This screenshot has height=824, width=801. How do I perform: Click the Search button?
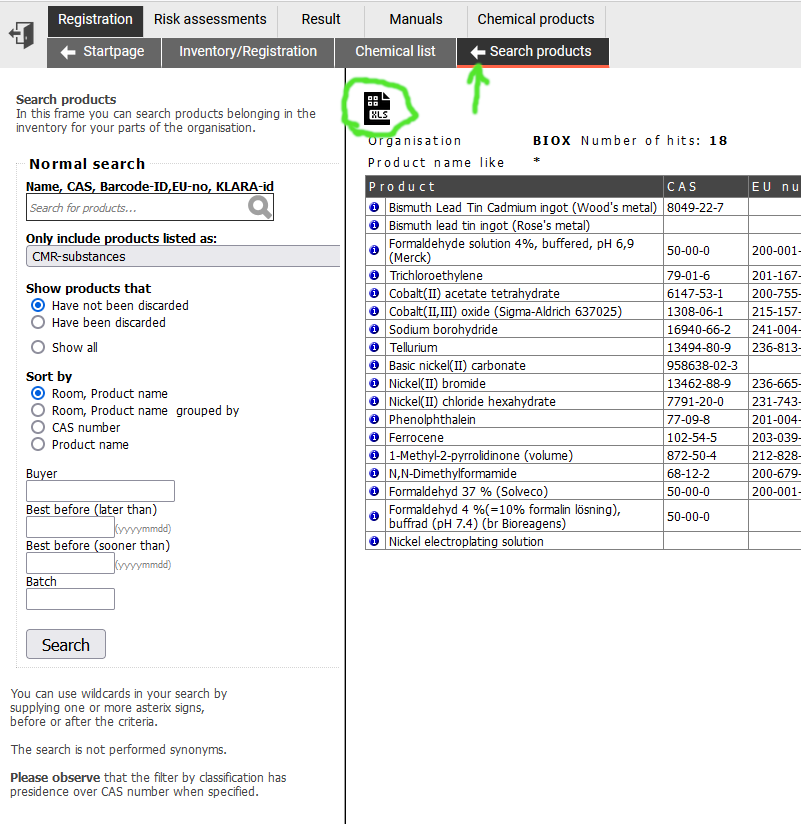click(x=66, y=644)
